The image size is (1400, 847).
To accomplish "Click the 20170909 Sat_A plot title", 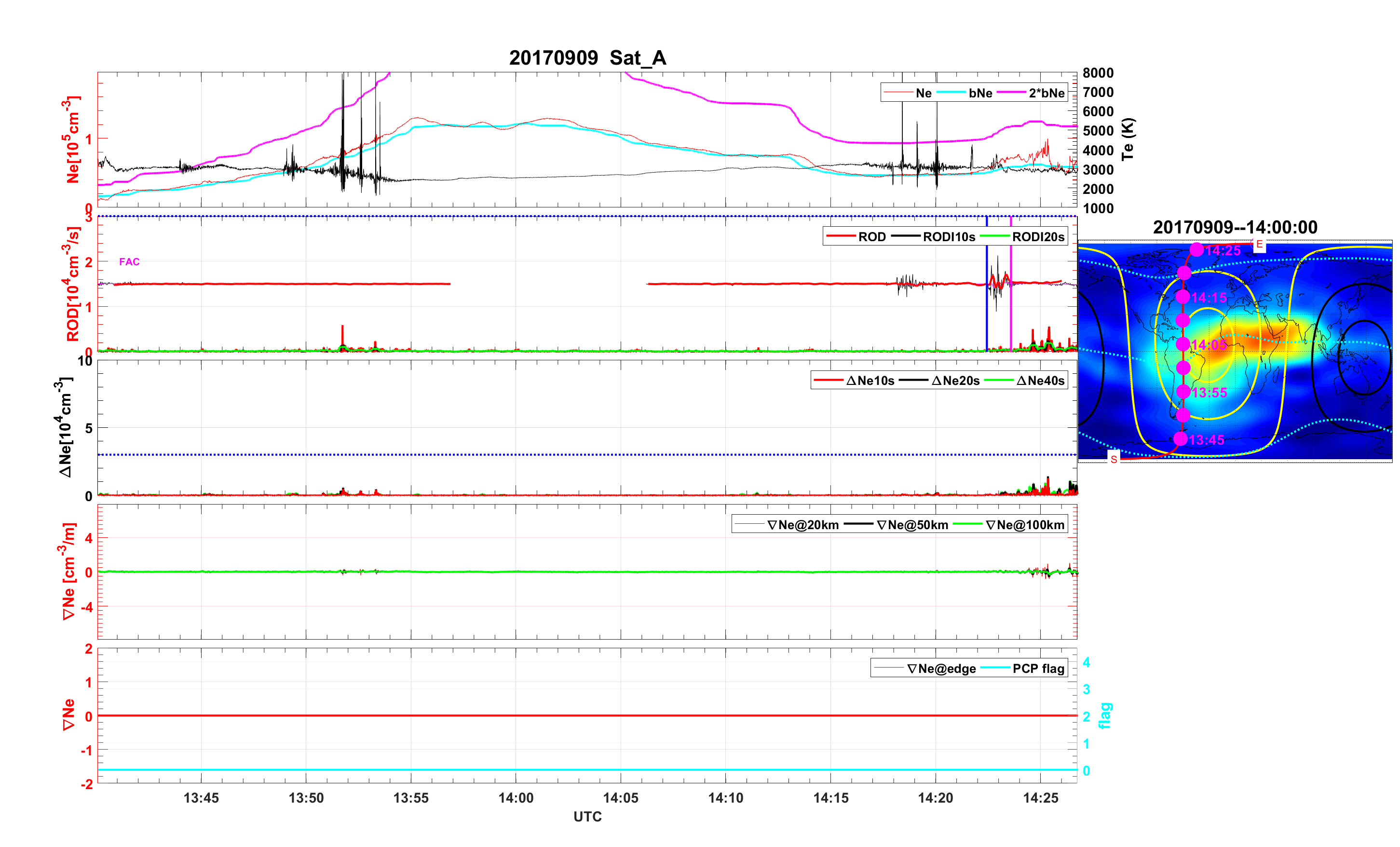I will [587, 57].
